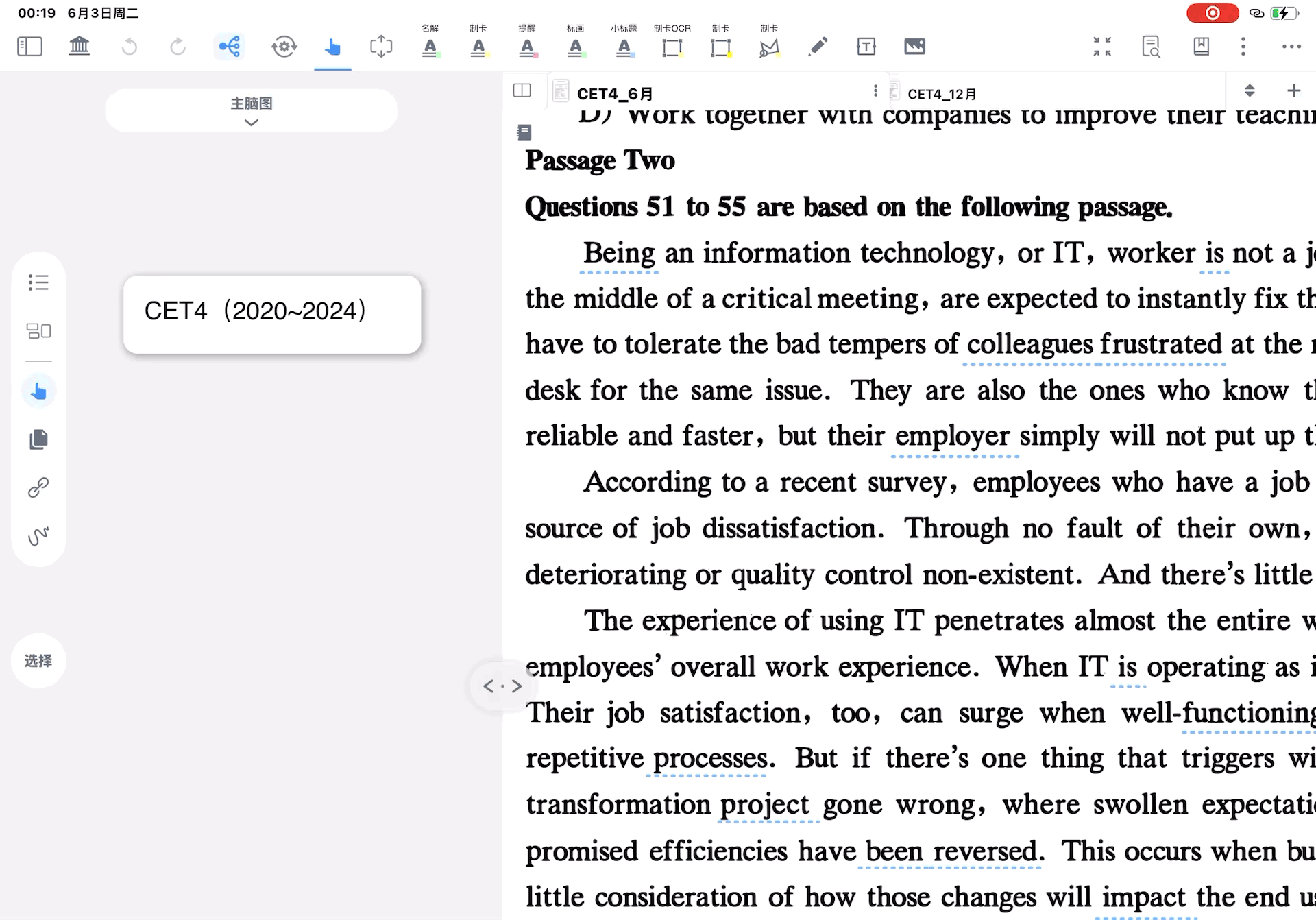Click the "Passage Two" heading
This screenshot has width=1316, height=920.
click(600, 160)
